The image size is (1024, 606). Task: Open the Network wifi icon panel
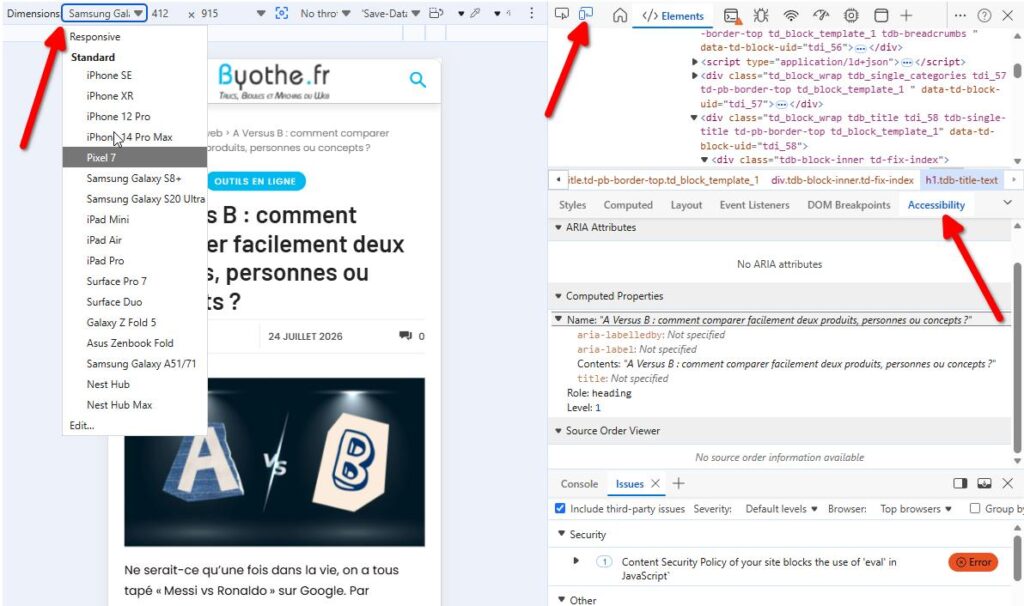pyautogui.click(x=791, y=15)
